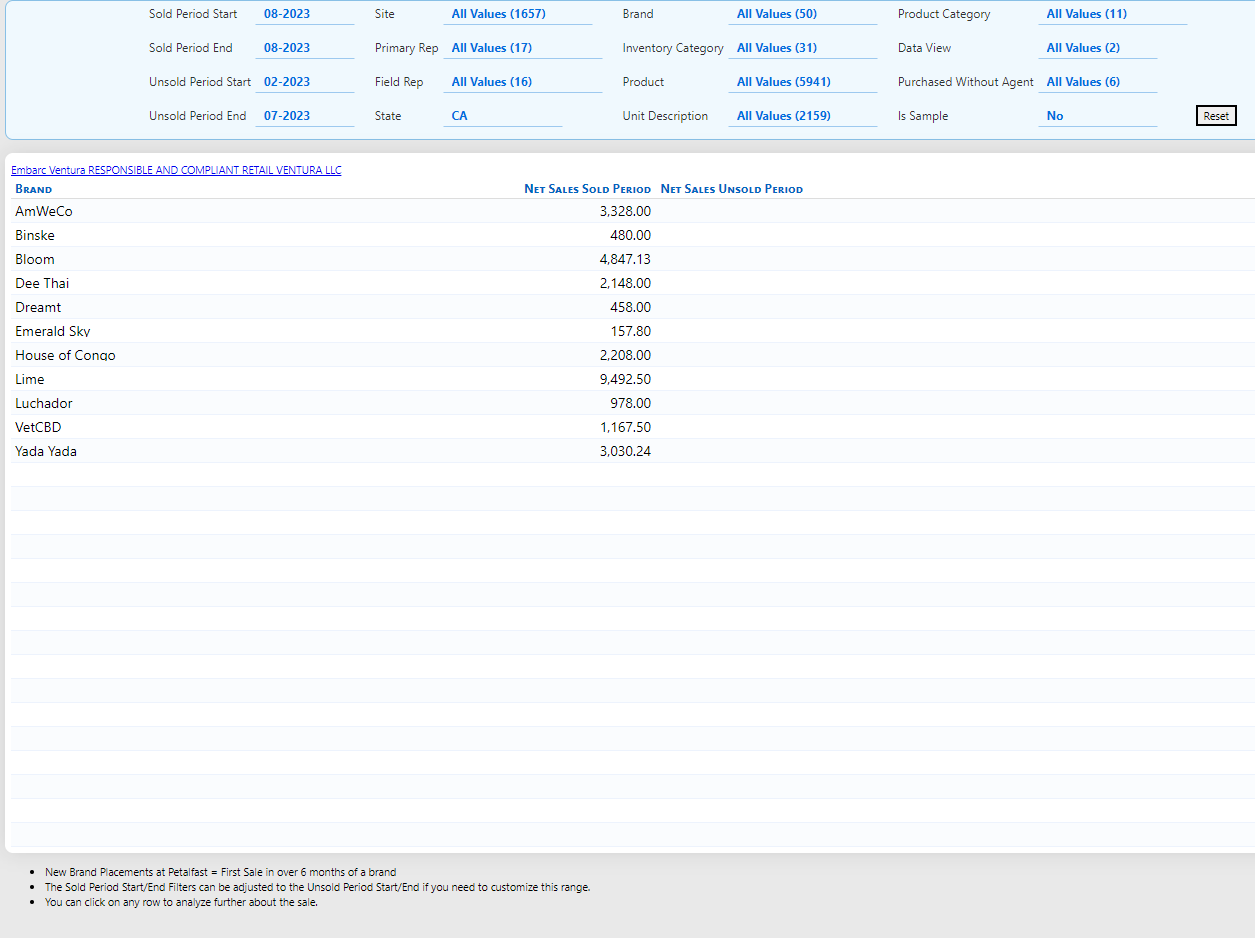
Task: Select the Yada Yada brand row
Action: (x=46, y=451)
